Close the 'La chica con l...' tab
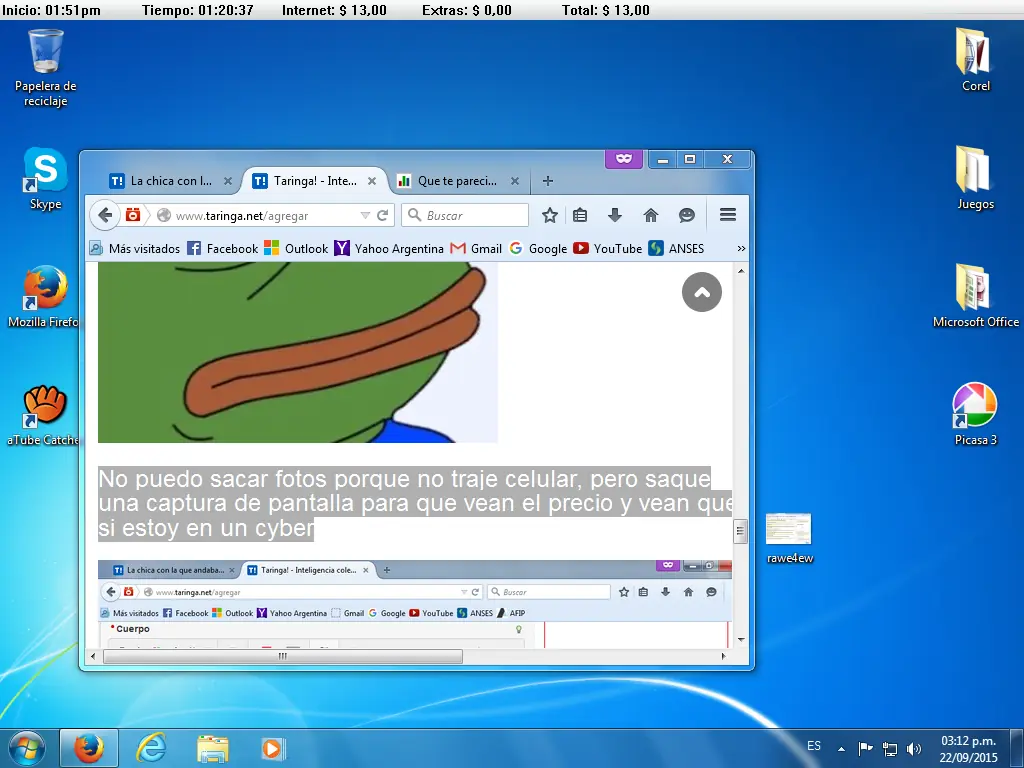This screenshot has width=1024, height=768. (x=228, y=181)
